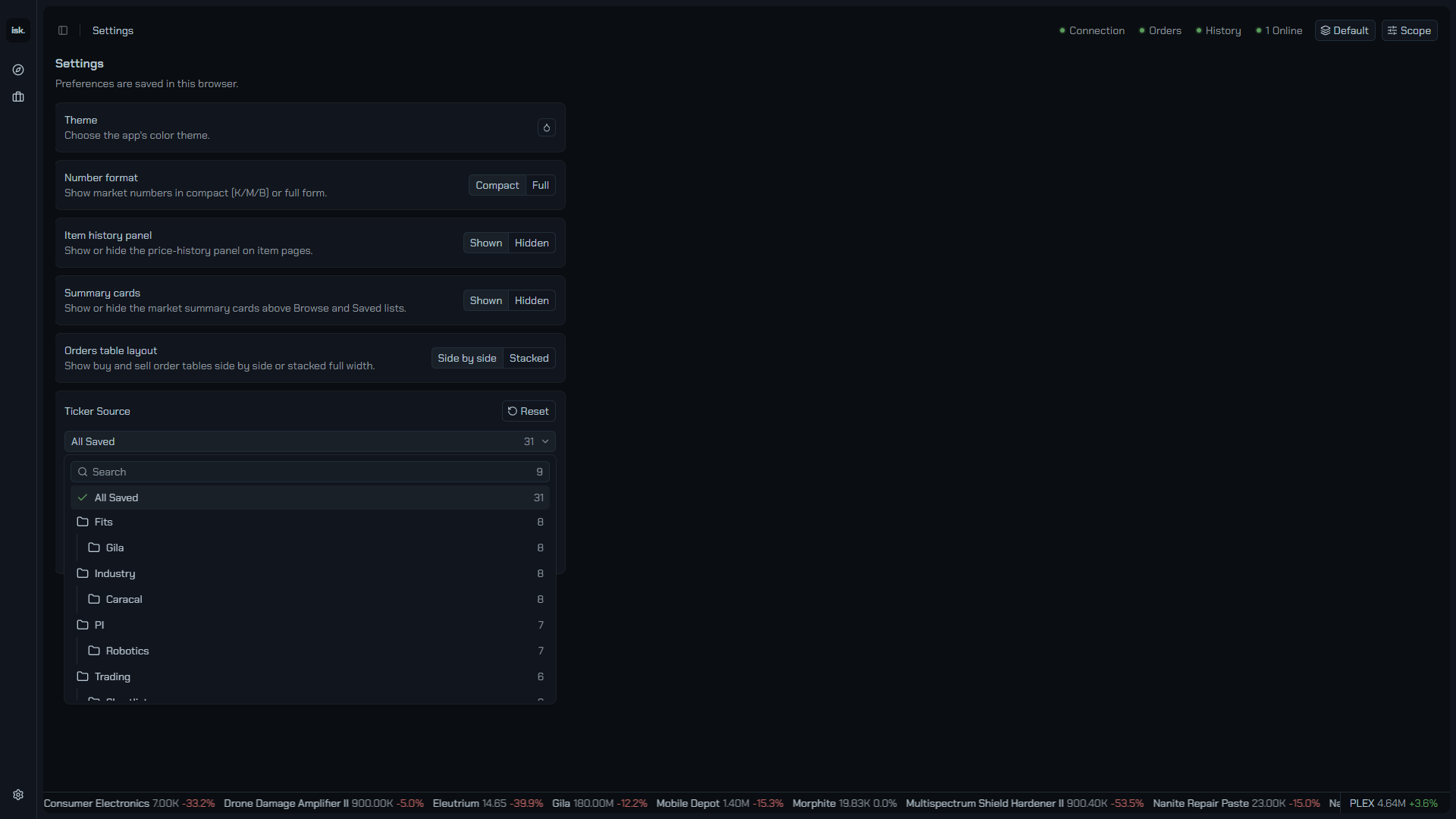Viewport: 1456px width, 819px height.
Task: Open the compass browse icon in sidebar
Action: [18, 70]
